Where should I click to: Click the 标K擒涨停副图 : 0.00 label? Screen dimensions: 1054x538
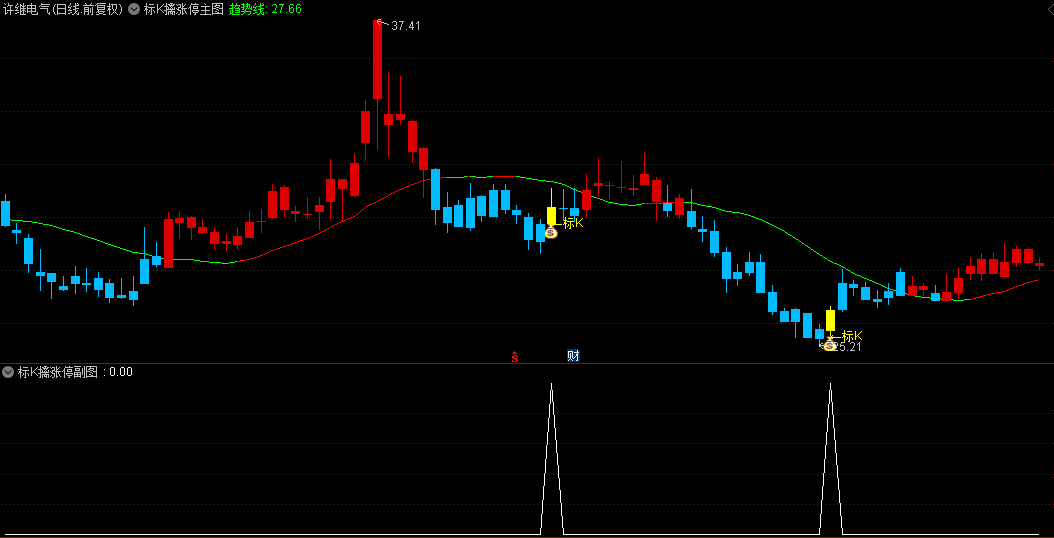[x=75, y=372]
